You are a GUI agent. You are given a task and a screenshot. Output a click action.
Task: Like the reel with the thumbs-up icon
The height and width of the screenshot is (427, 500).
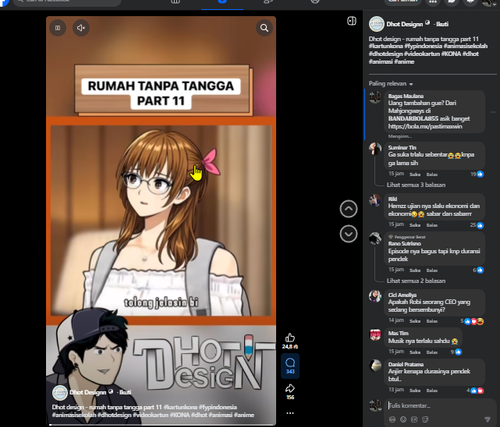click(x=290, y=338)
